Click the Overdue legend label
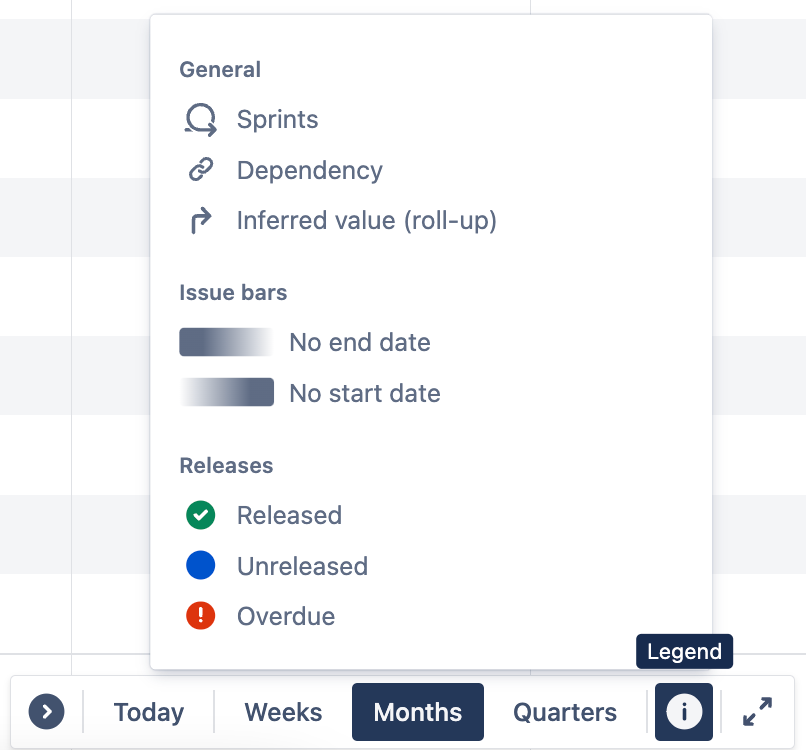 tap(286, 616)
